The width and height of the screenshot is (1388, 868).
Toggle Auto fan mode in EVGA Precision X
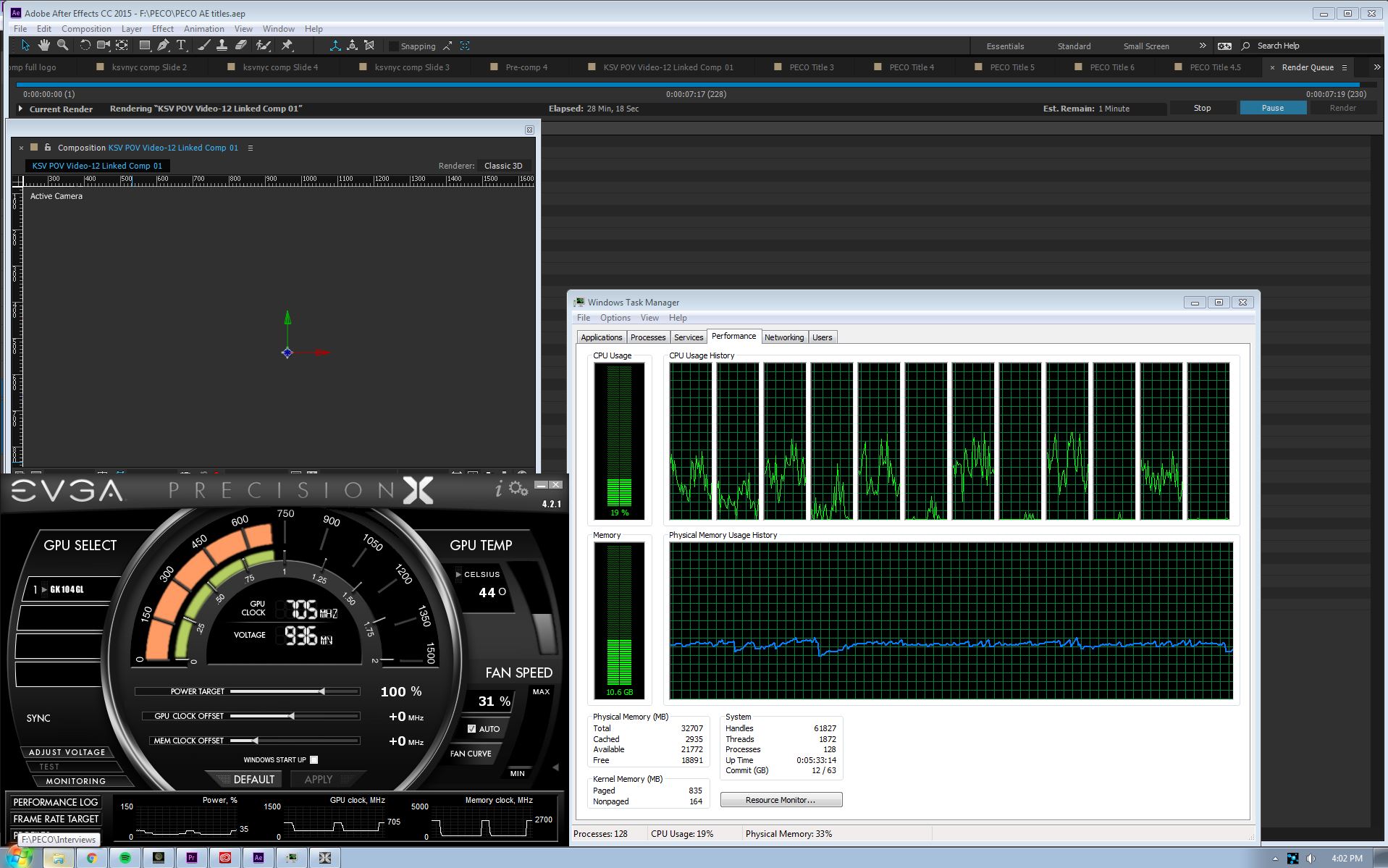[471, 728]
